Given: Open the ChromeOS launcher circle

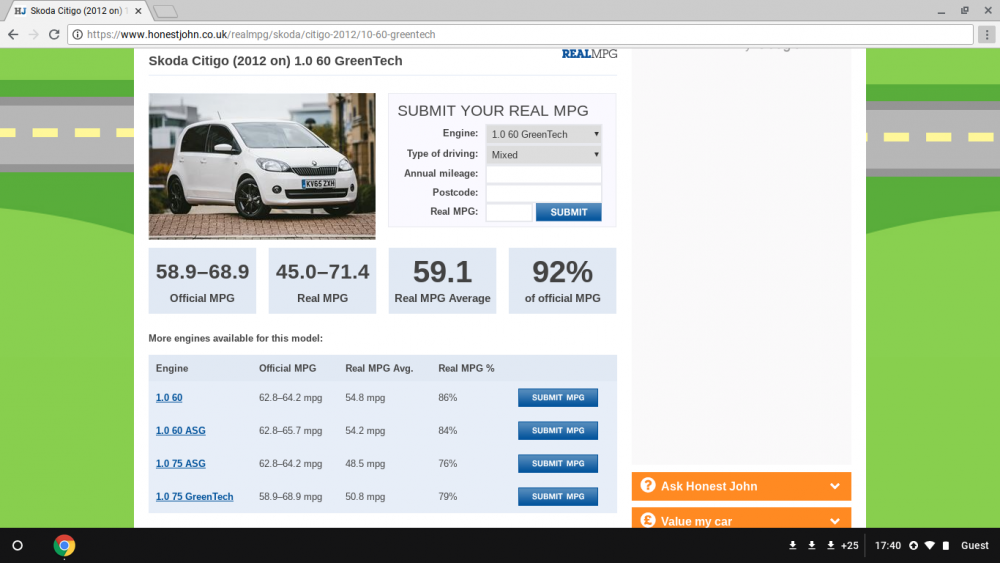Looking at the screenshot, I should pyautogui.click(x=18, y=546).
